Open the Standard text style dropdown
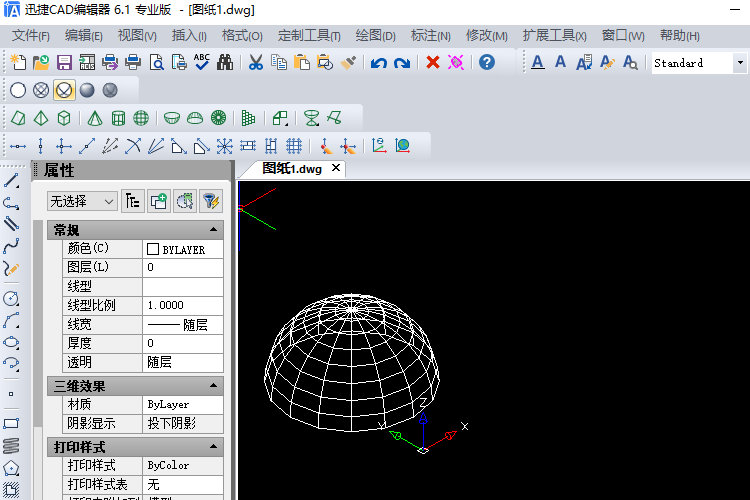Viewport: 750px width, 500px height. pyautogui.click(x=740, y=63)
